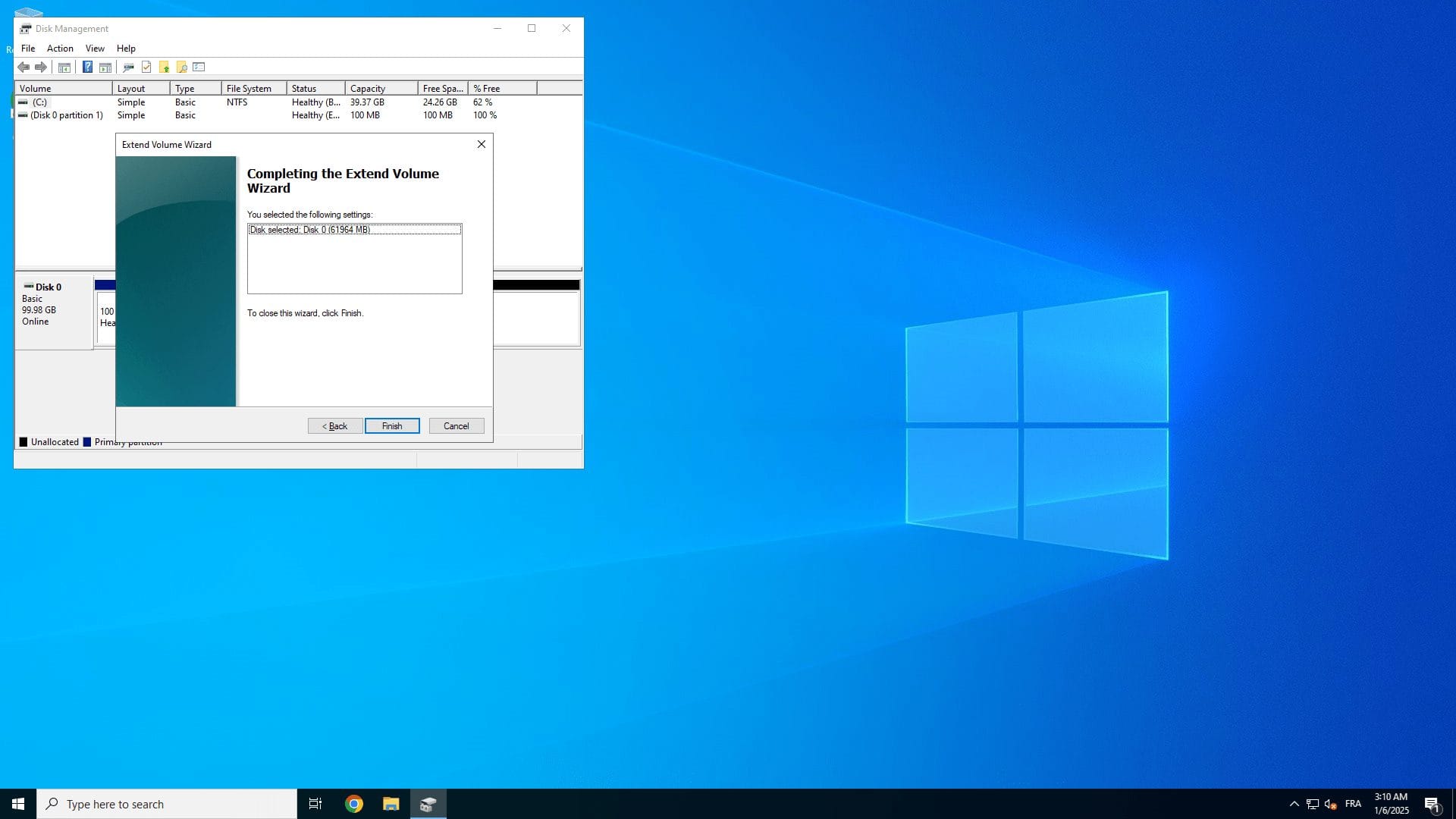Sort by the File System column header
Image resolution: width=1456 pixels, height=819 pixels.
(254, 89)
